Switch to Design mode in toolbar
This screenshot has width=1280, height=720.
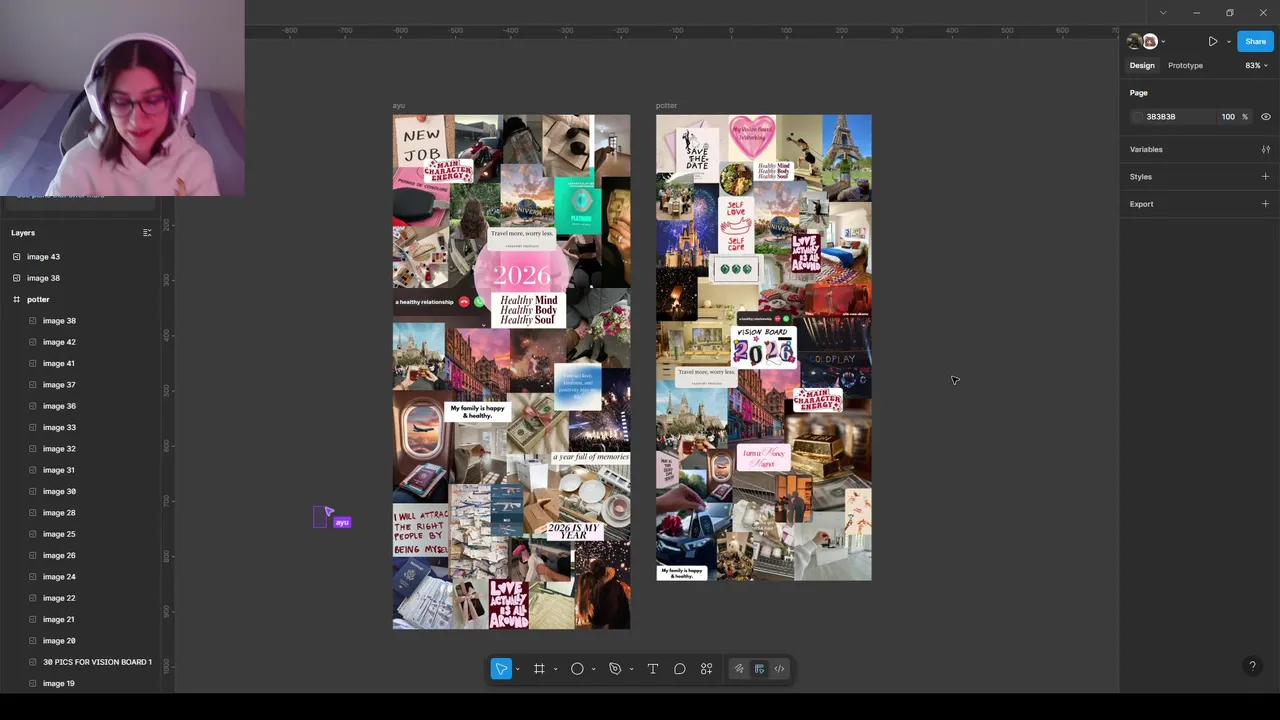(x=759, y=669)
